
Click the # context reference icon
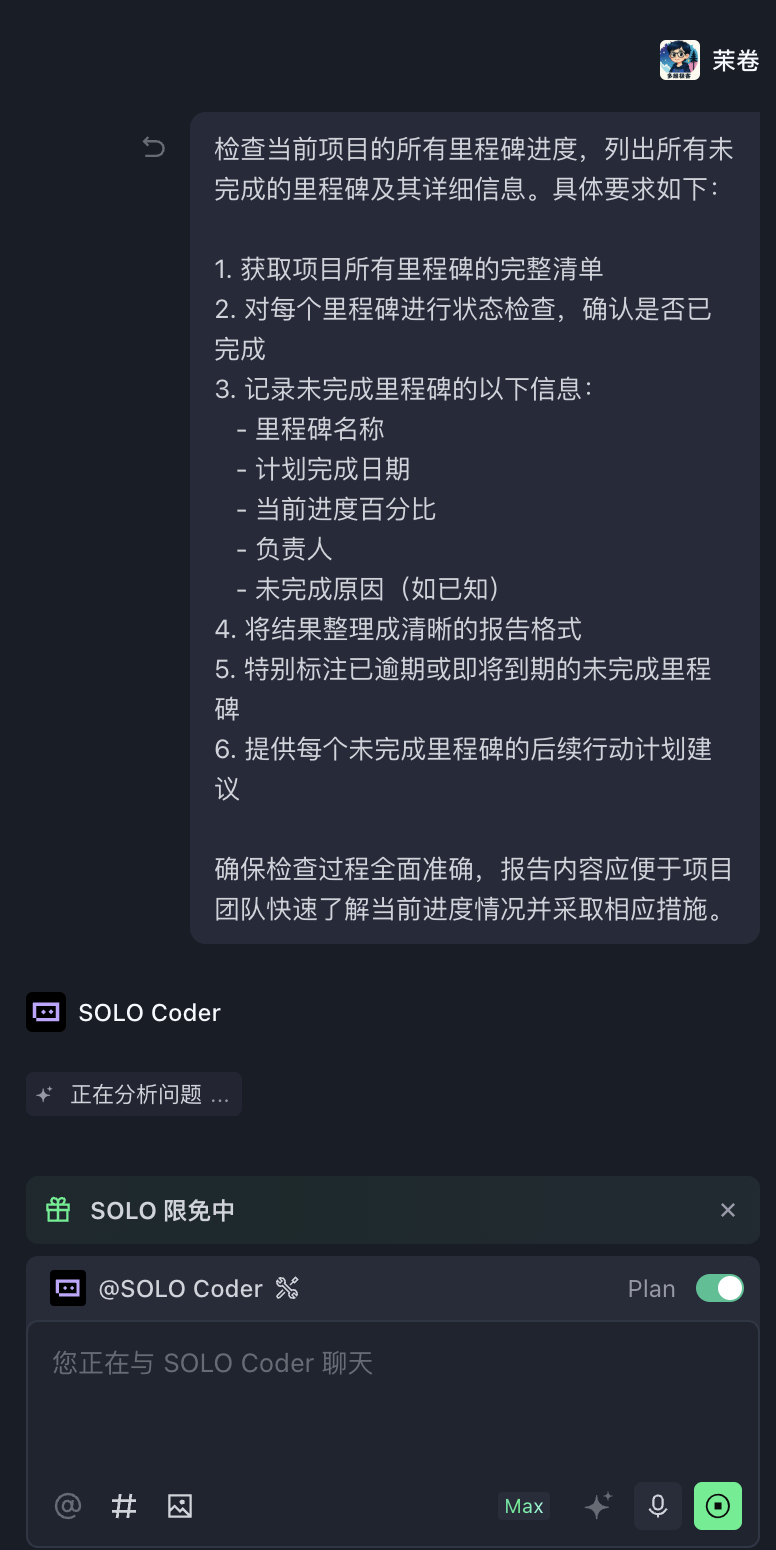click(124, 1506)
